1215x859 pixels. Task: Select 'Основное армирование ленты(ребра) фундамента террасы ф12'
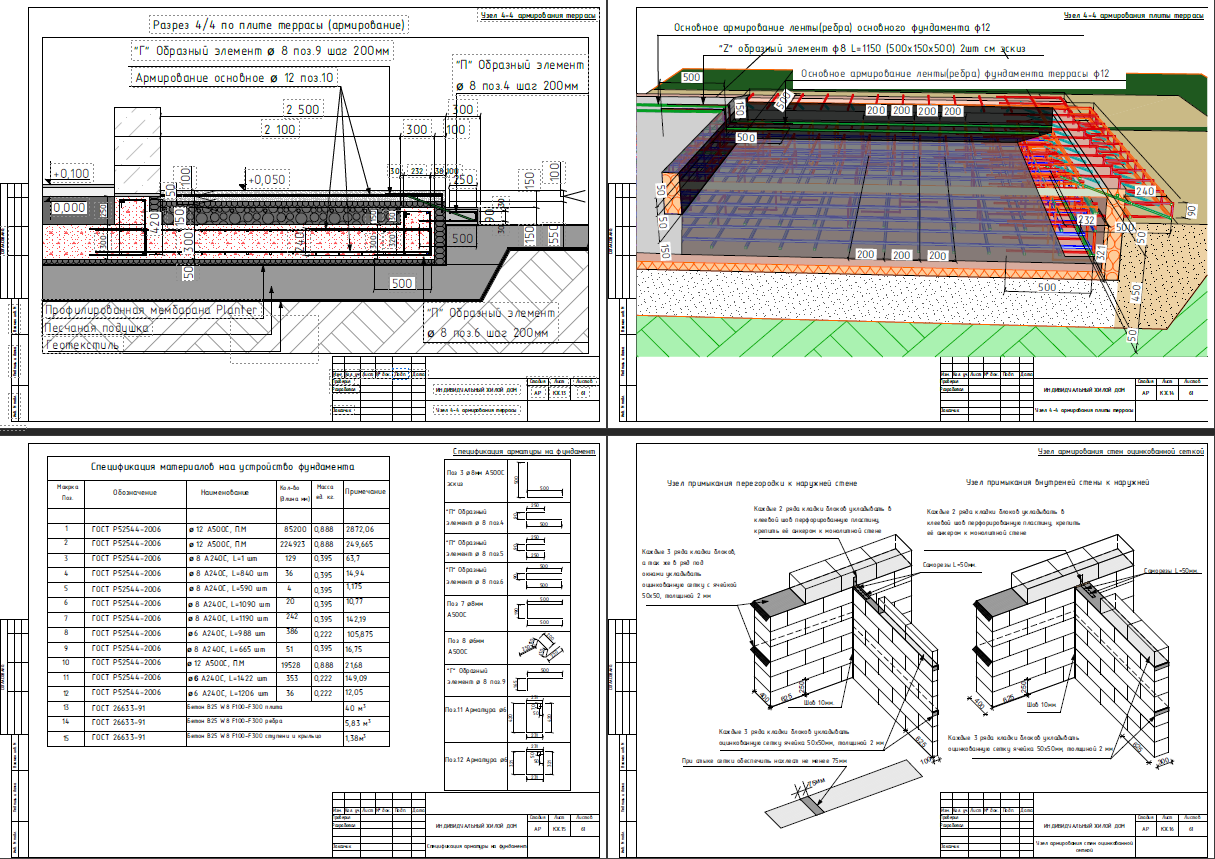click(x=955, y=73)
